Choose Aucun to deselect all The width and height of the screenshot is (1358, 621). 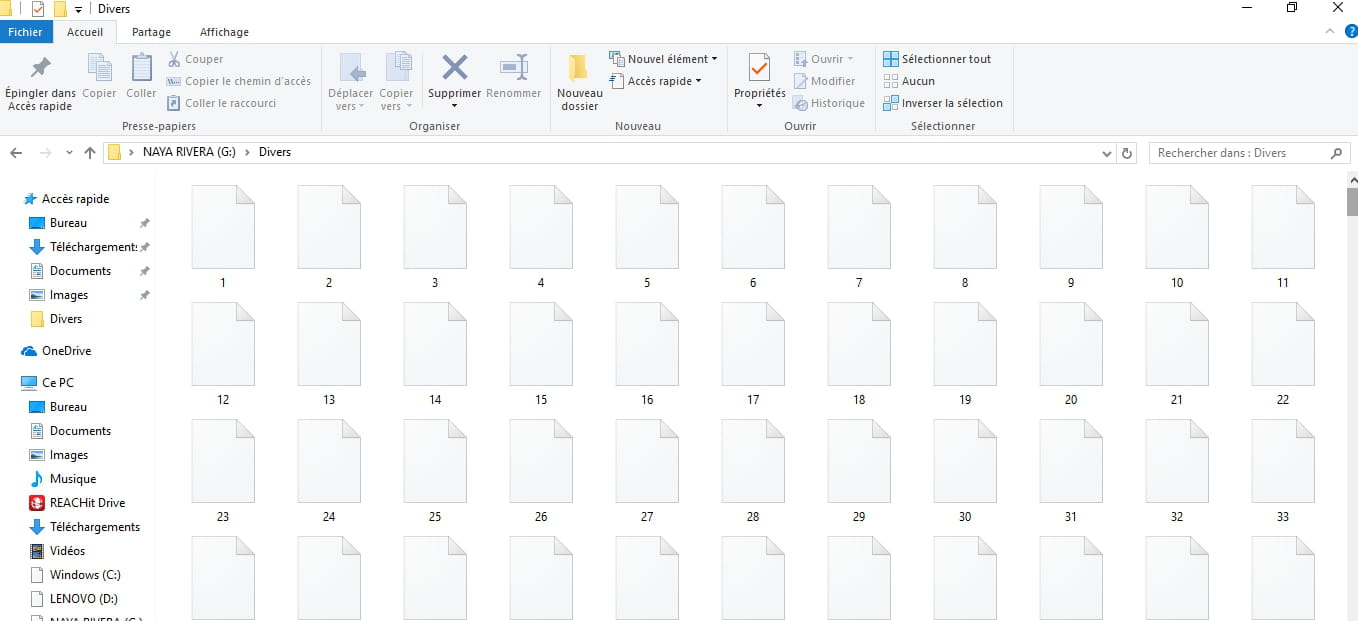pos(918,81)
